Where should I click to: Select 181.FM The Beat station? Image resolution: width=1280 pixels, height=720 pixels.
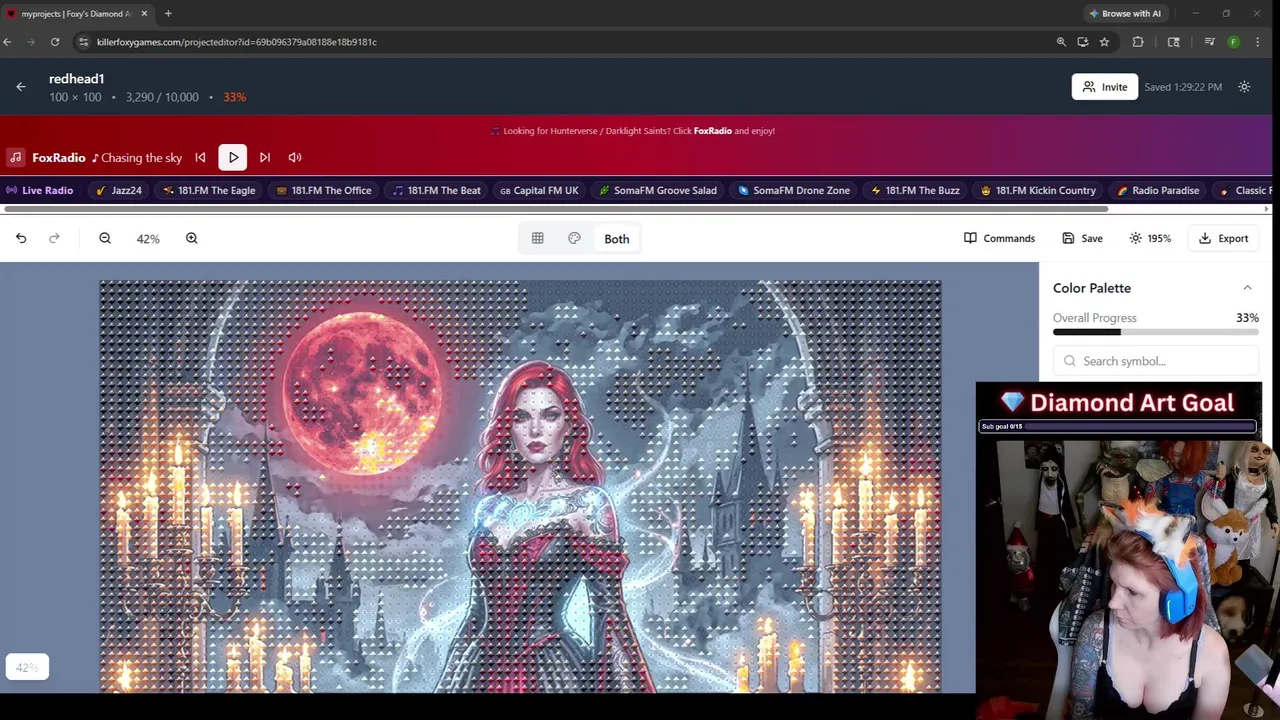coord(436,190)
